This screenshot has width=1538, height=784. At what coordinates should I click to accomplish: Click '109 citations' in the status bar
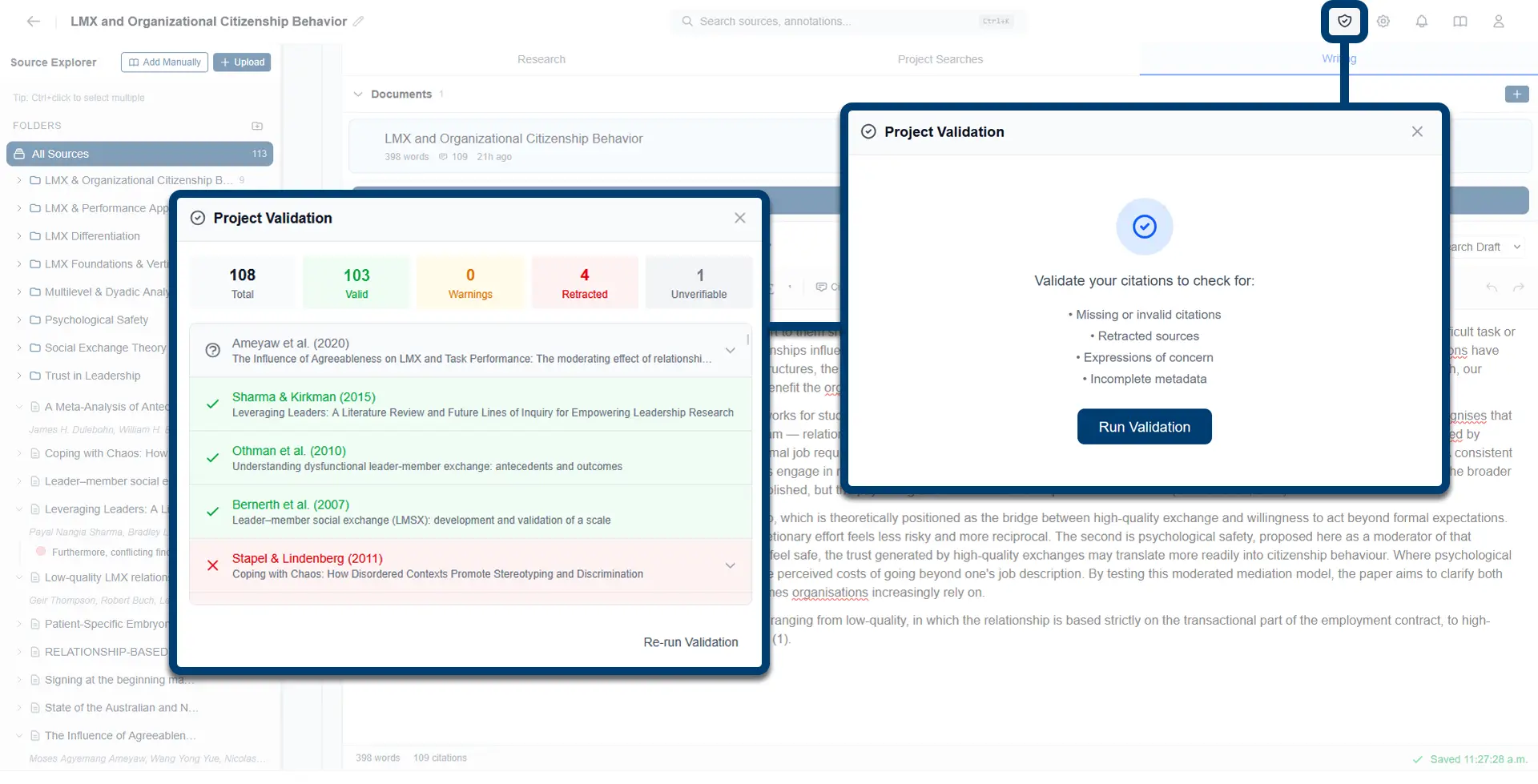click(x=440, y=758)
